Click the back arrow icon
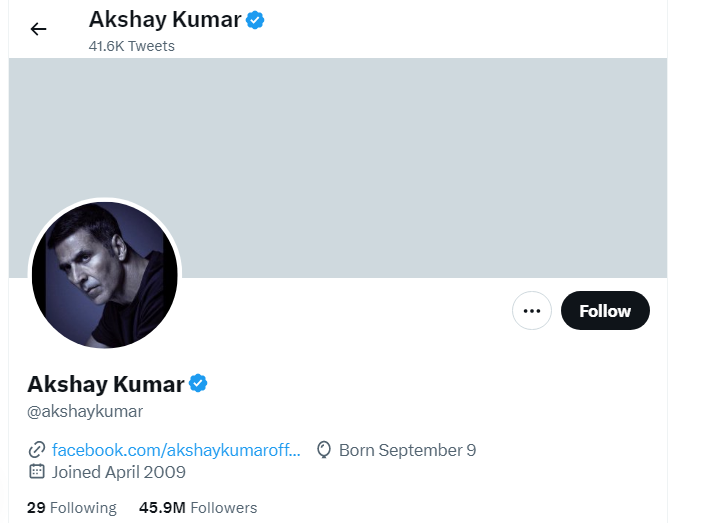The height and width of the screenshot is (523, 724). [38, 29]
